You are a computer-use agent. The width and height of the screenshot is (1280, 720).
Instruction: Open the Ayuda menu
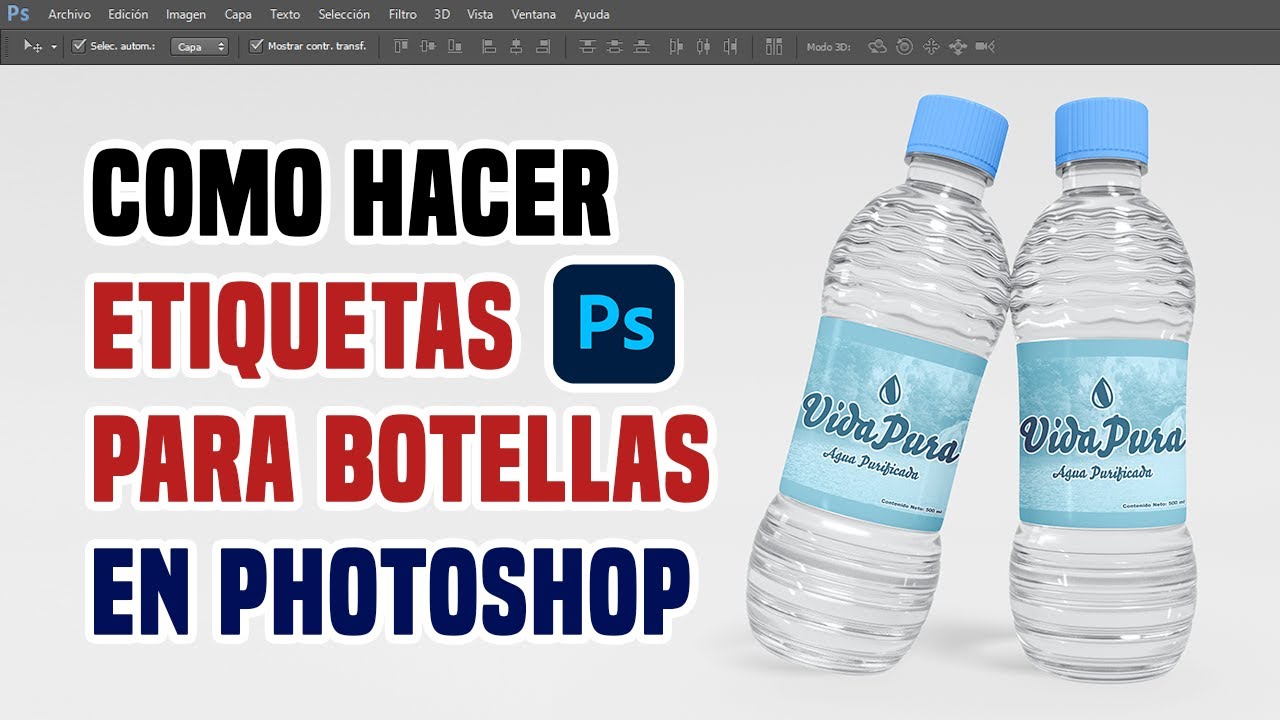point(592,15)
